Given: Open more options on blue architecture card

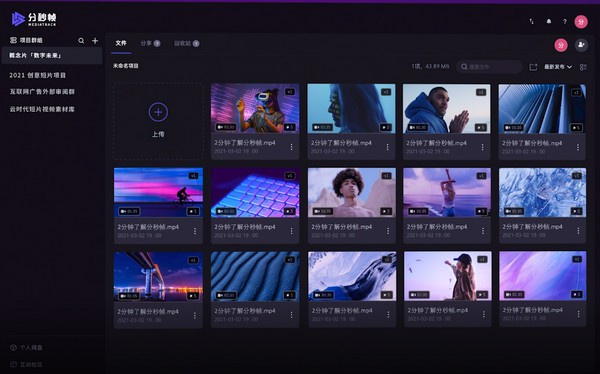Looking at the screenshot, I should (x=578, y=147).
